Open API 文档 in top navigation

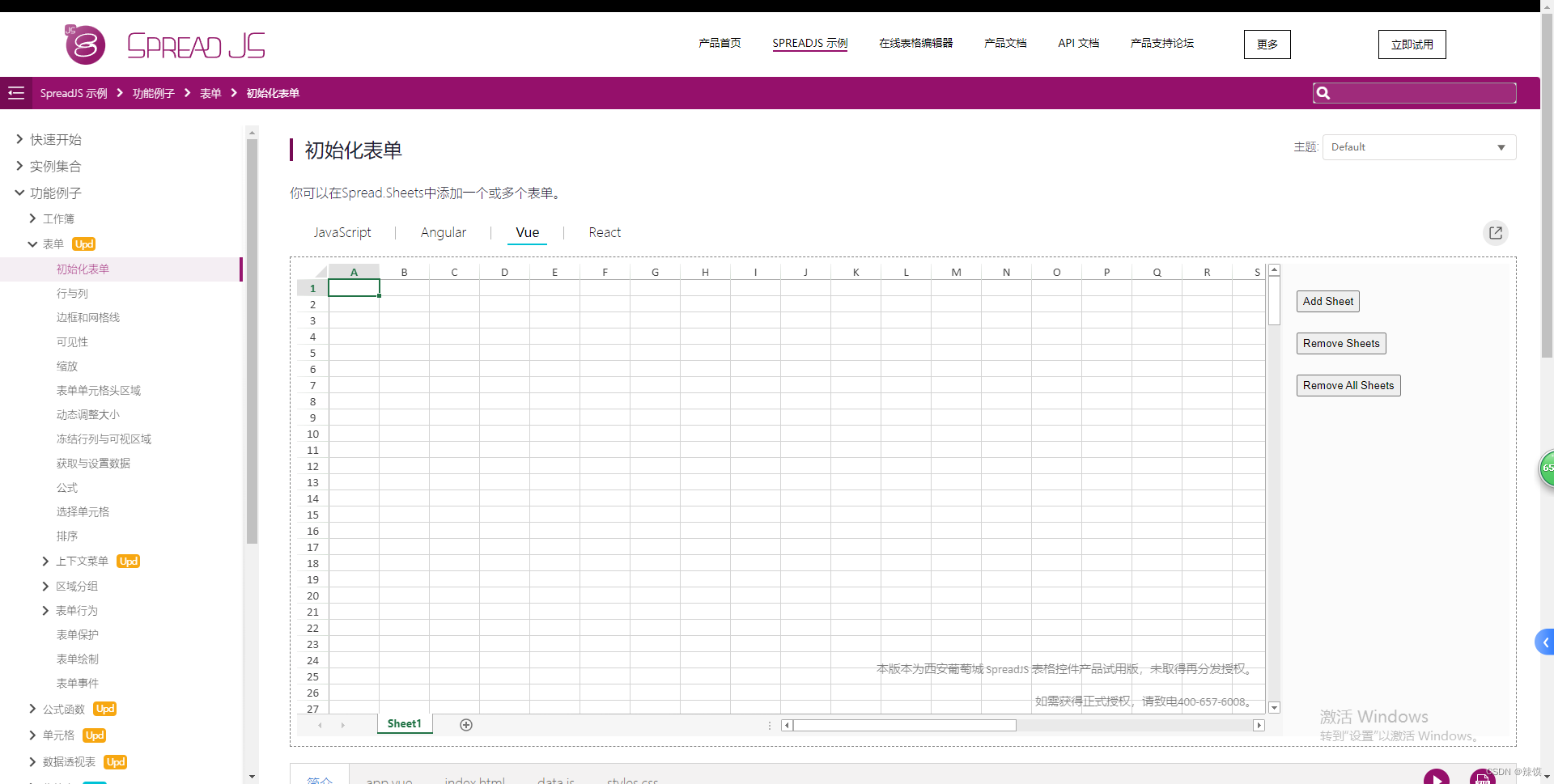tap(1079, 44)
